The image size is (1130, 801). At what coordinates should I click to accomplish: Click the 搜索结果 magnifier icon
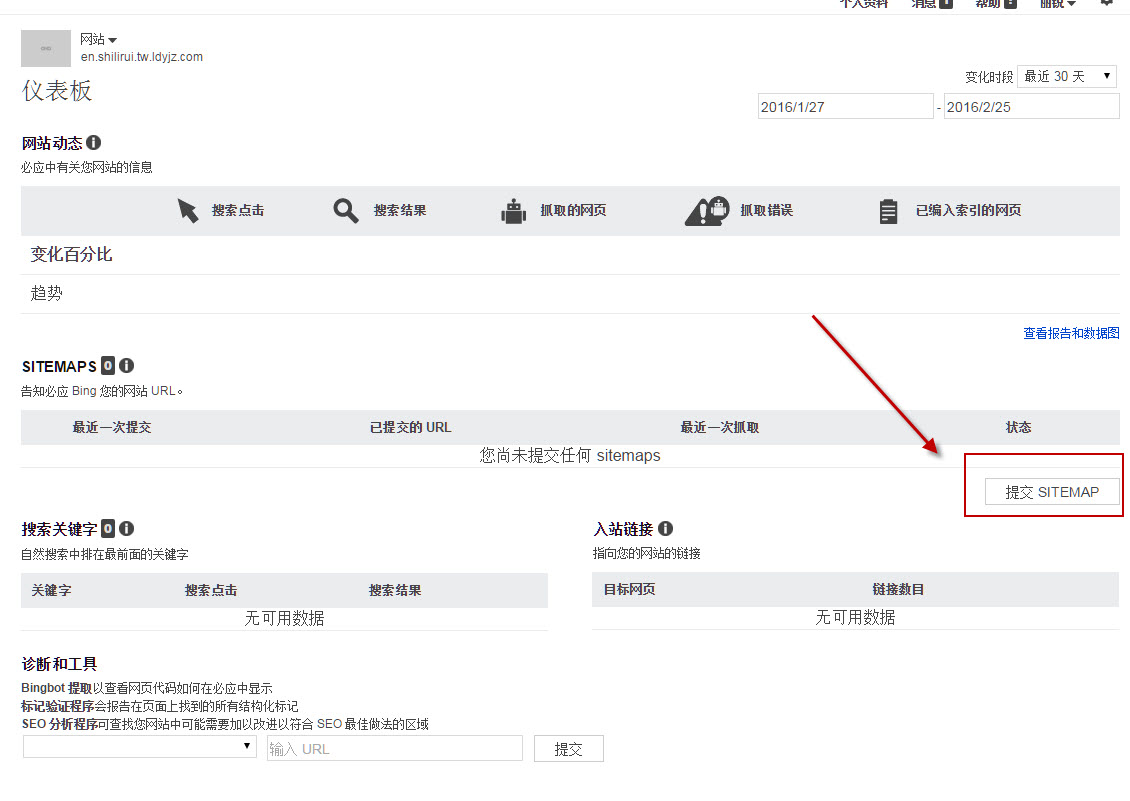click(x=345, y=211)
